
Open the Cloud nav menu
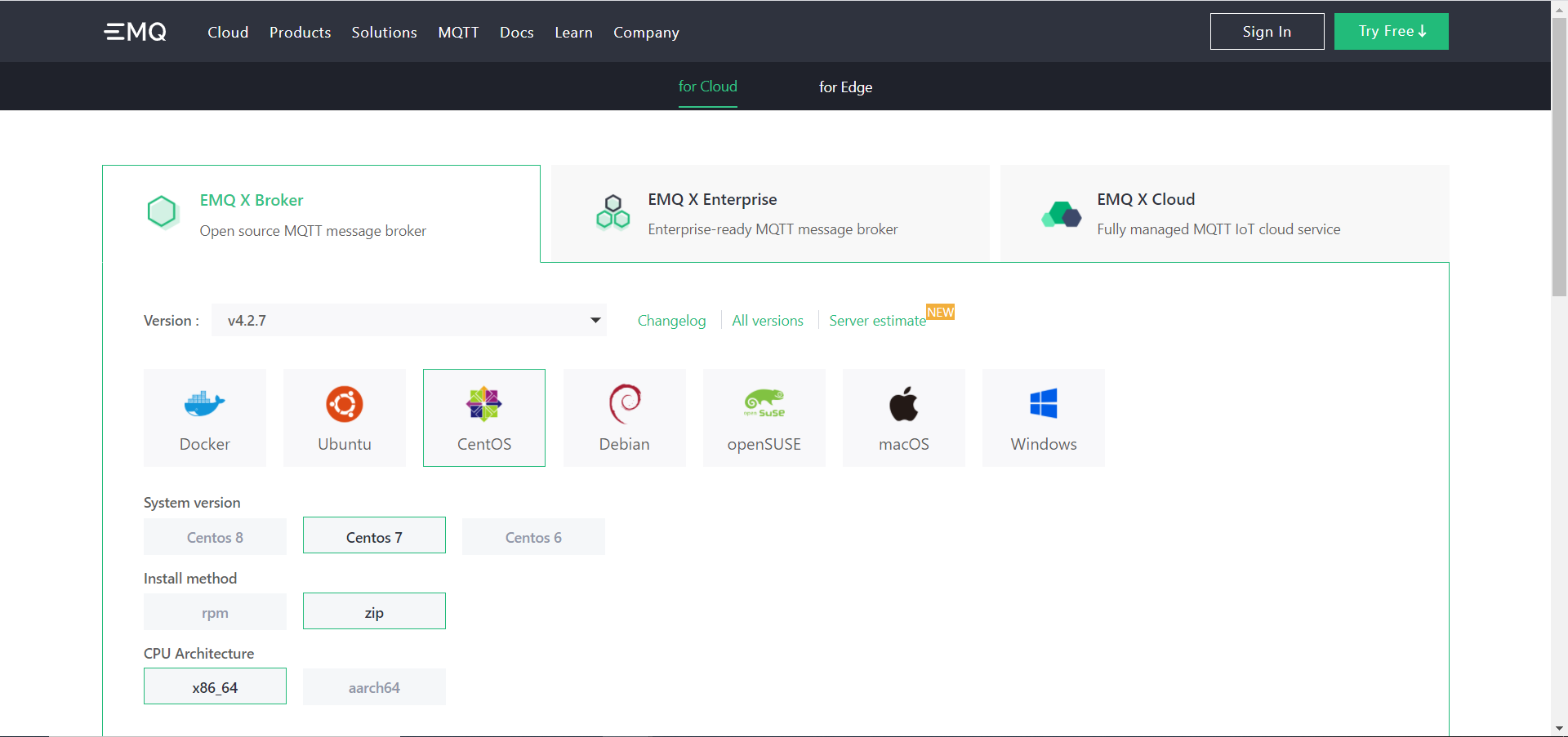(228, 33)
